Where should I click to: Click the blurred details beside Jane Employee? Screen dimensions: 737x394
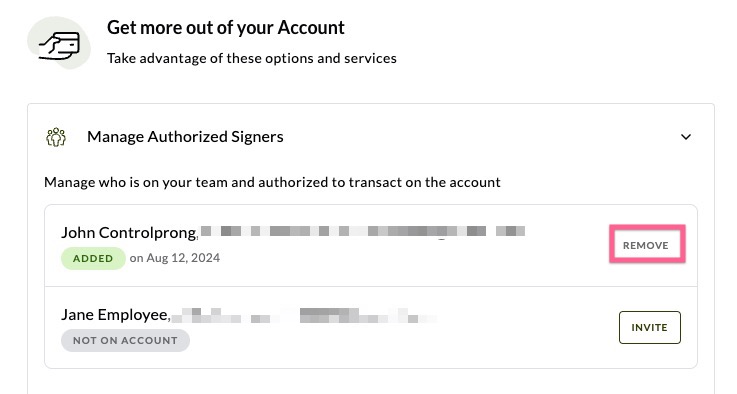pos(304,315)
